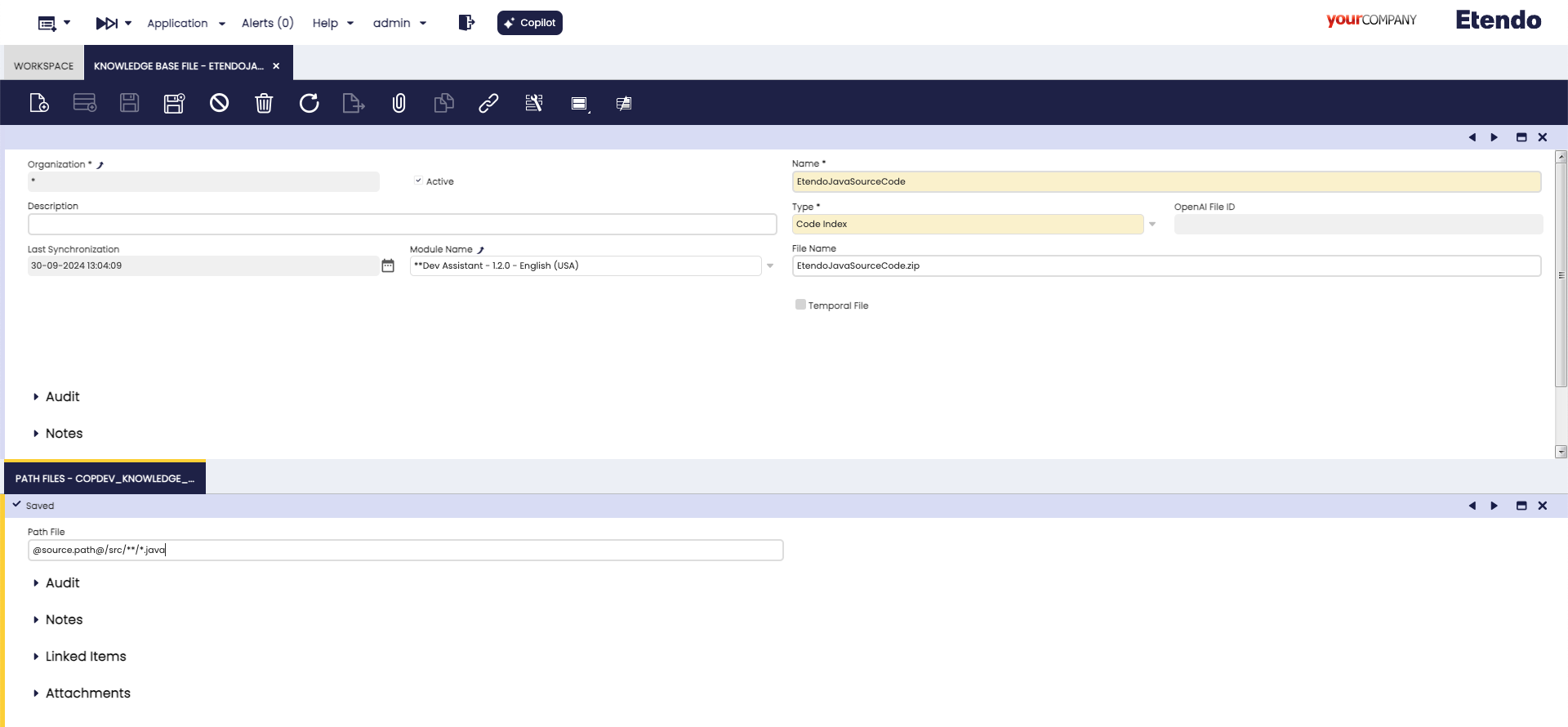Toggle the Temporal File checkbox
Viewport: 1568px width, 727px height.
[x=800, y=305]
